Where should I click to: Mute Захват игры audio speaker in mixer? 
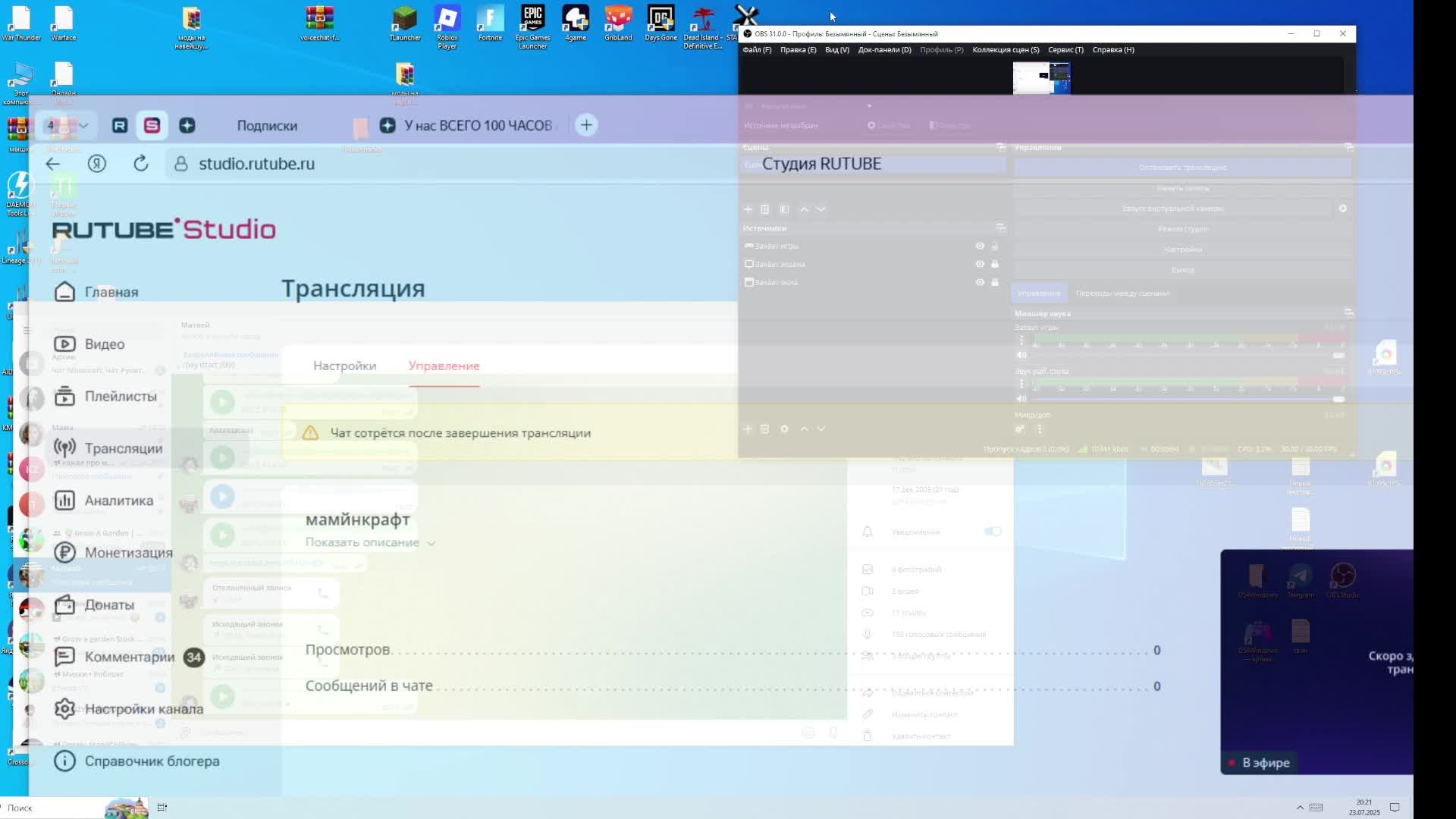[x=1021, y=355]
